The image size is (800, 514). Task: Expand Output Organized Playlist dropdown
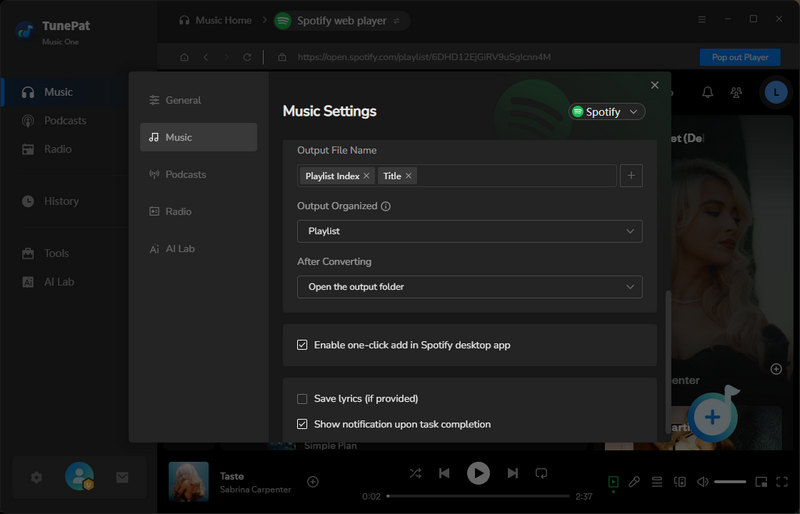coord(469,231)
